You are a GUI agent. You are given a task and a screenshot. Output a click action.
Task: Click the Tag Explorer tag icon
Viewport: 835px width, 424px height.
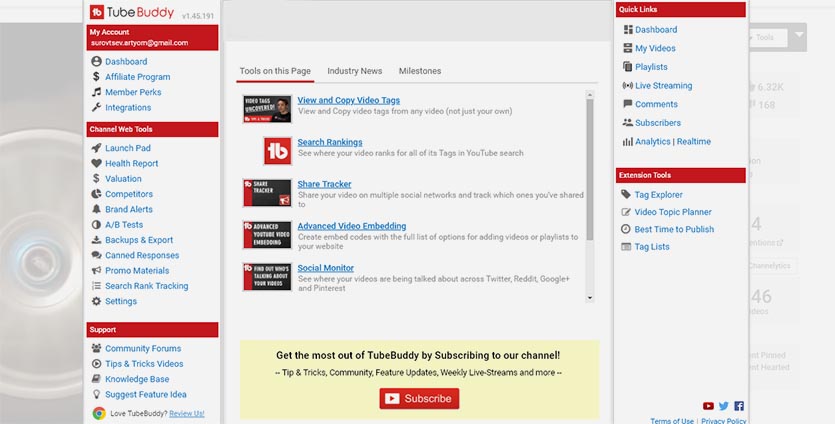[x=626, y=194]
